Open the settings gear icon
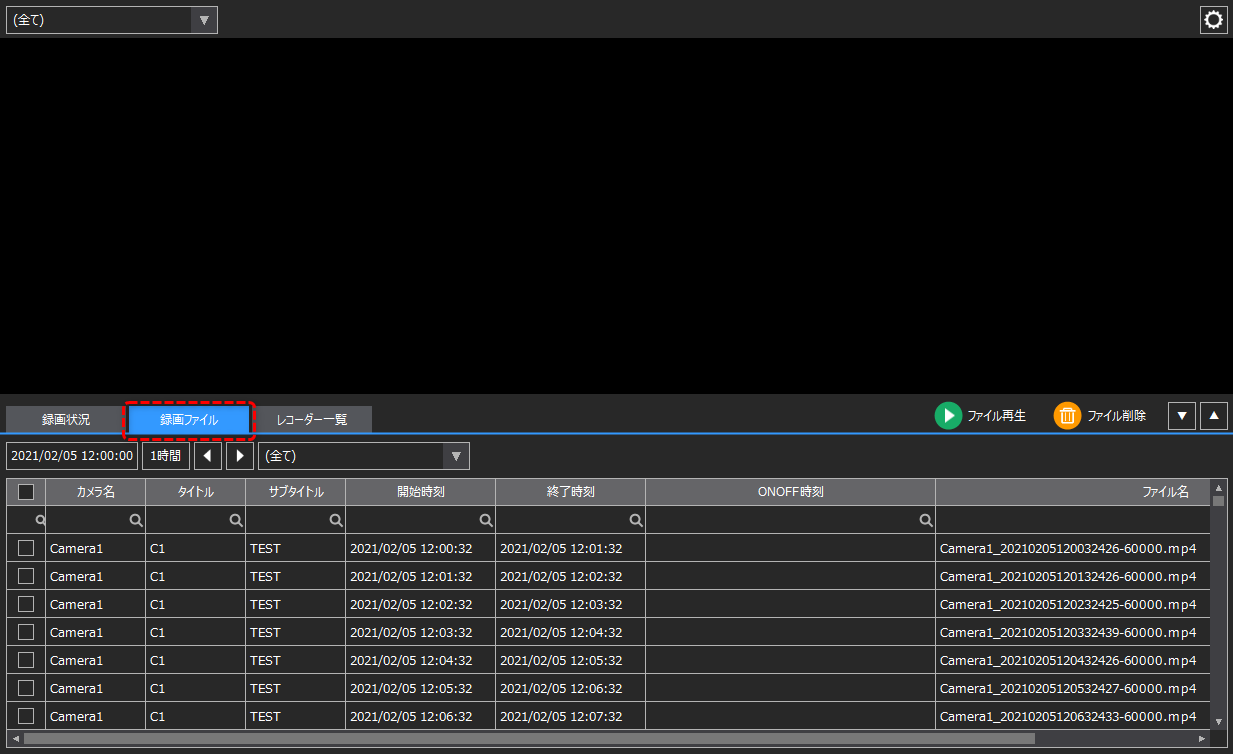Screen dimensions: 1233x754 (1213, 19)
